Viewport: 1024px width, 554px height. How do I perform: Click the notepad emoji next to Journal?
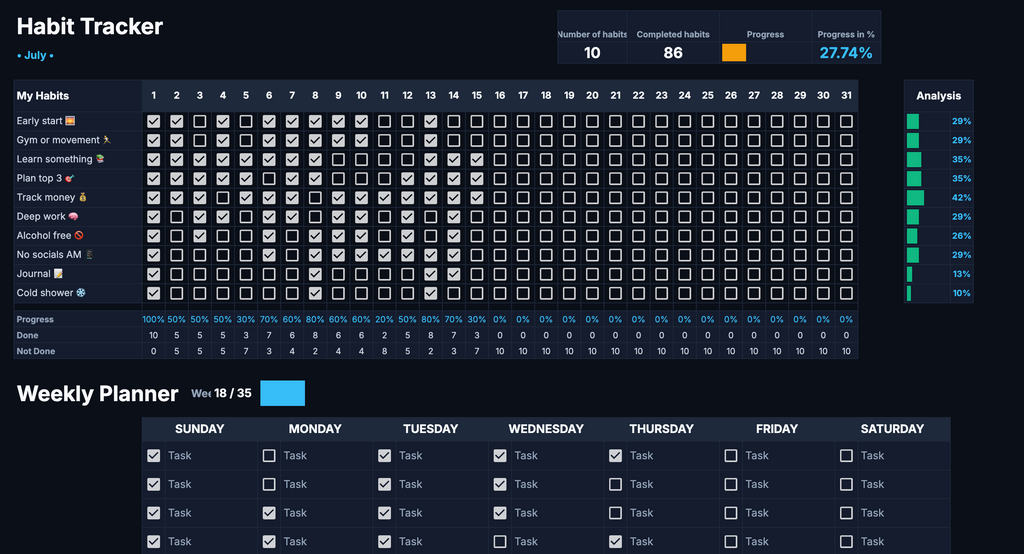(x=58, y=274)
